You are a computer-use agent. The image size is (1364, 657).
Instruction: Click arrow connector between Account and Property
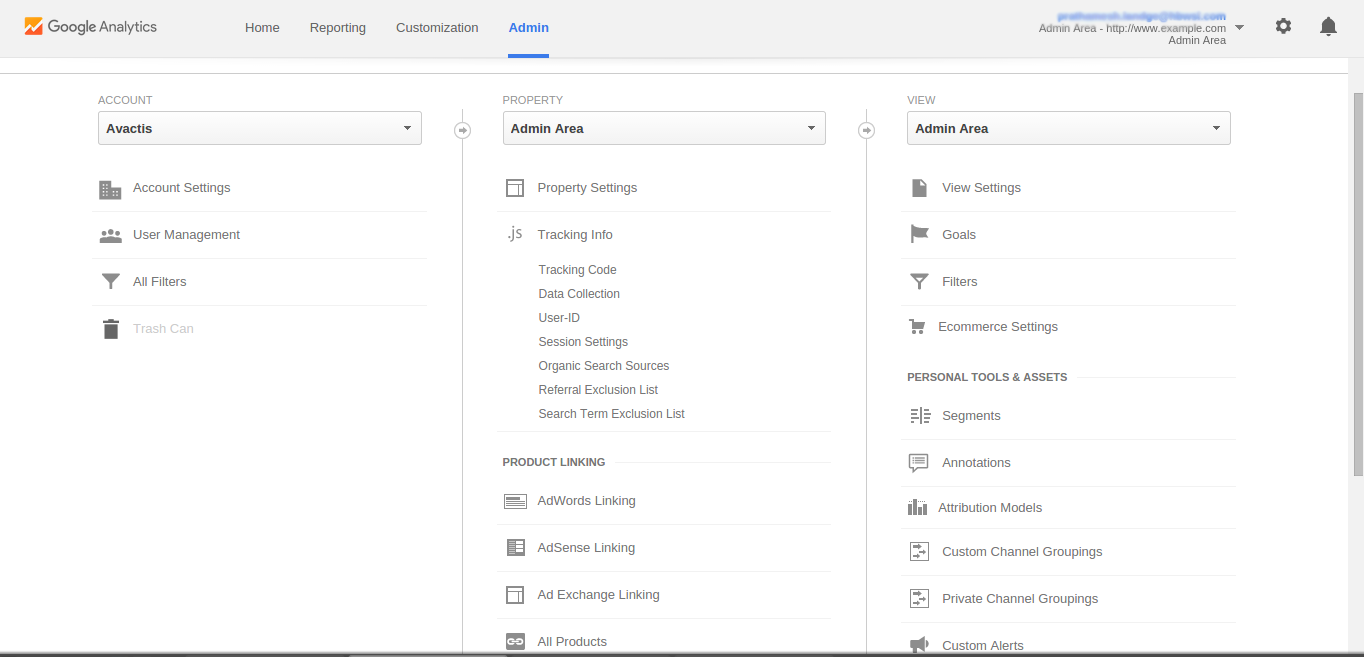[462, 130]
